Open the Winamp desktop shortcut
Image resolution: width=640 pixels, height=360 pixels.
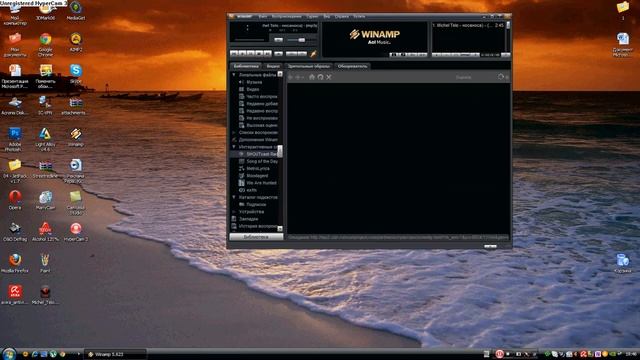point(76,137)
